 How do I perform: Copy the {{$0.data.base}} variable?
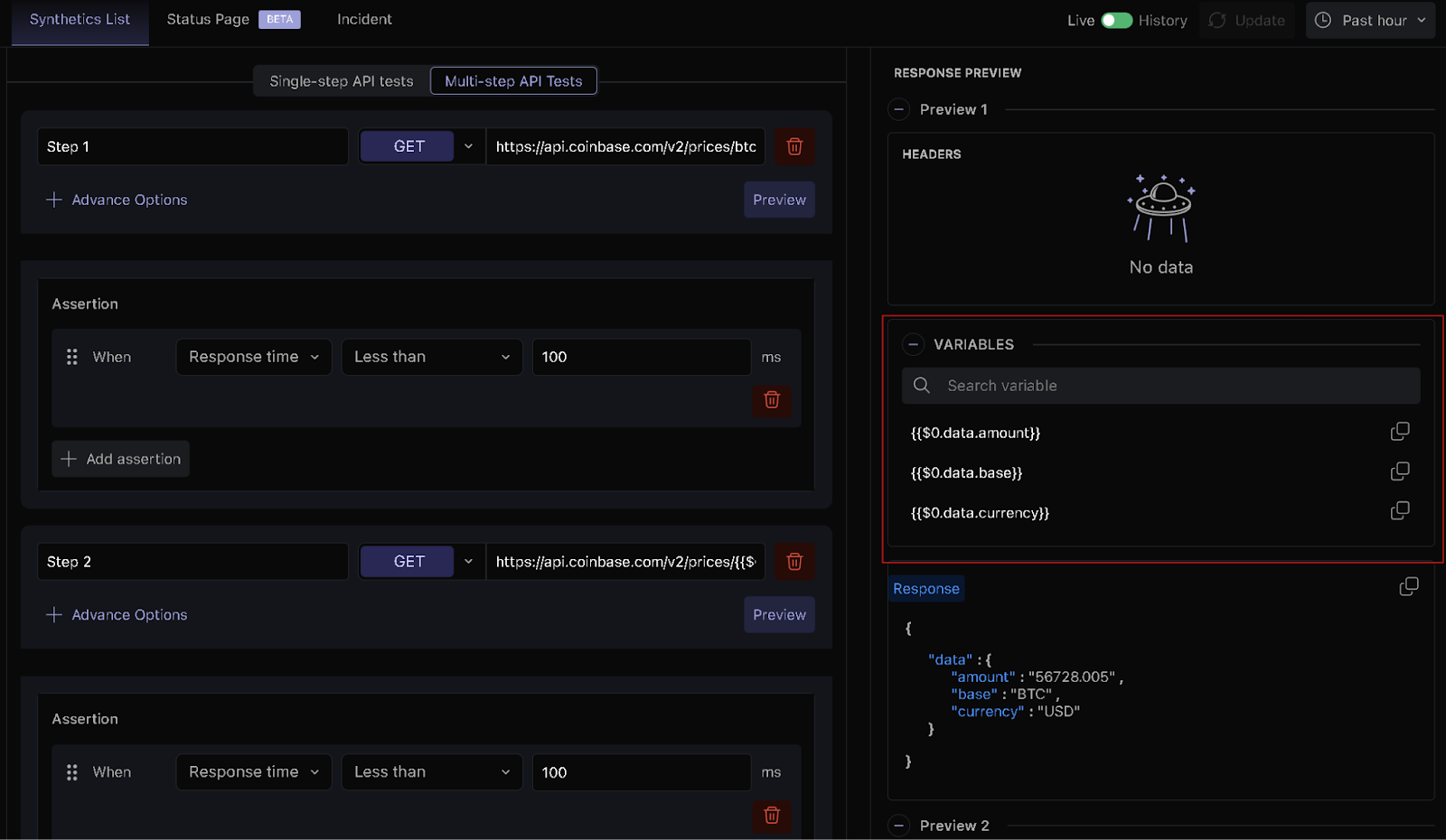click(1400, 471)
